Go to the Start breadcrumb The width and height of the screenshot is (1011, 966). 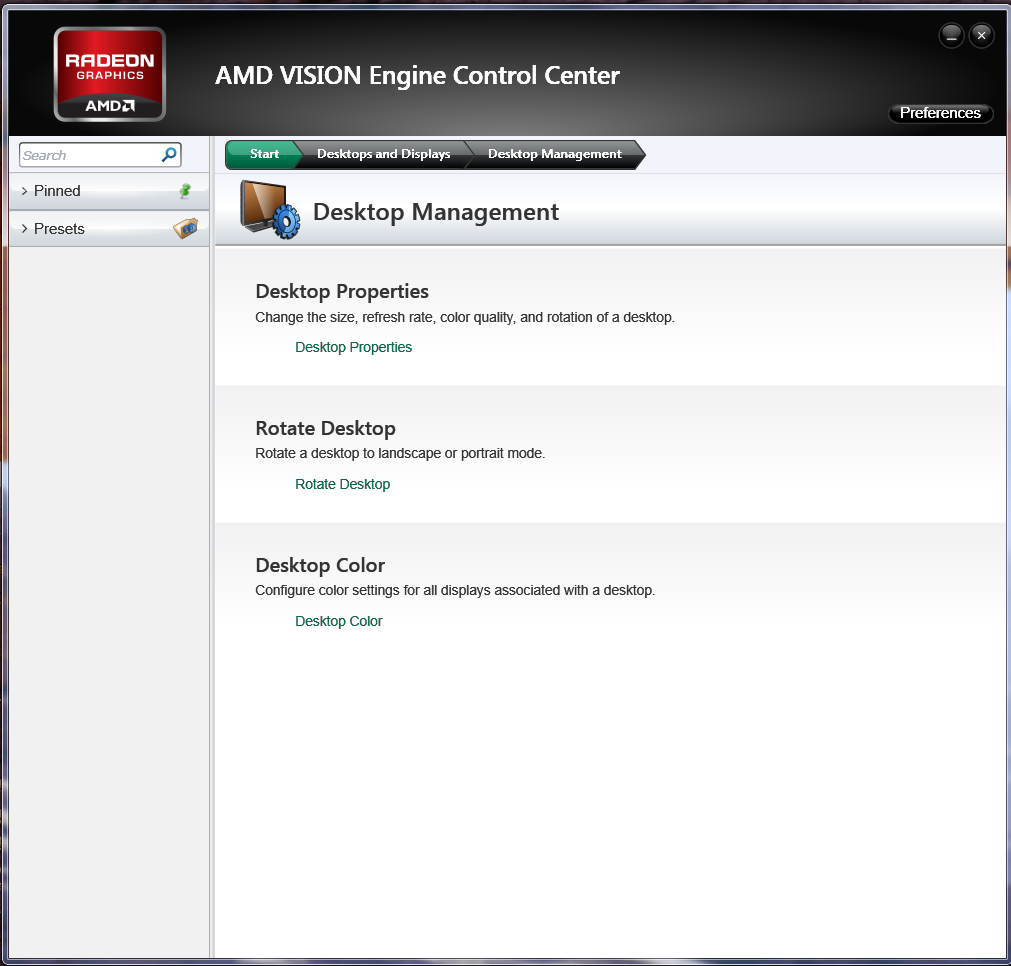(264, 154)
